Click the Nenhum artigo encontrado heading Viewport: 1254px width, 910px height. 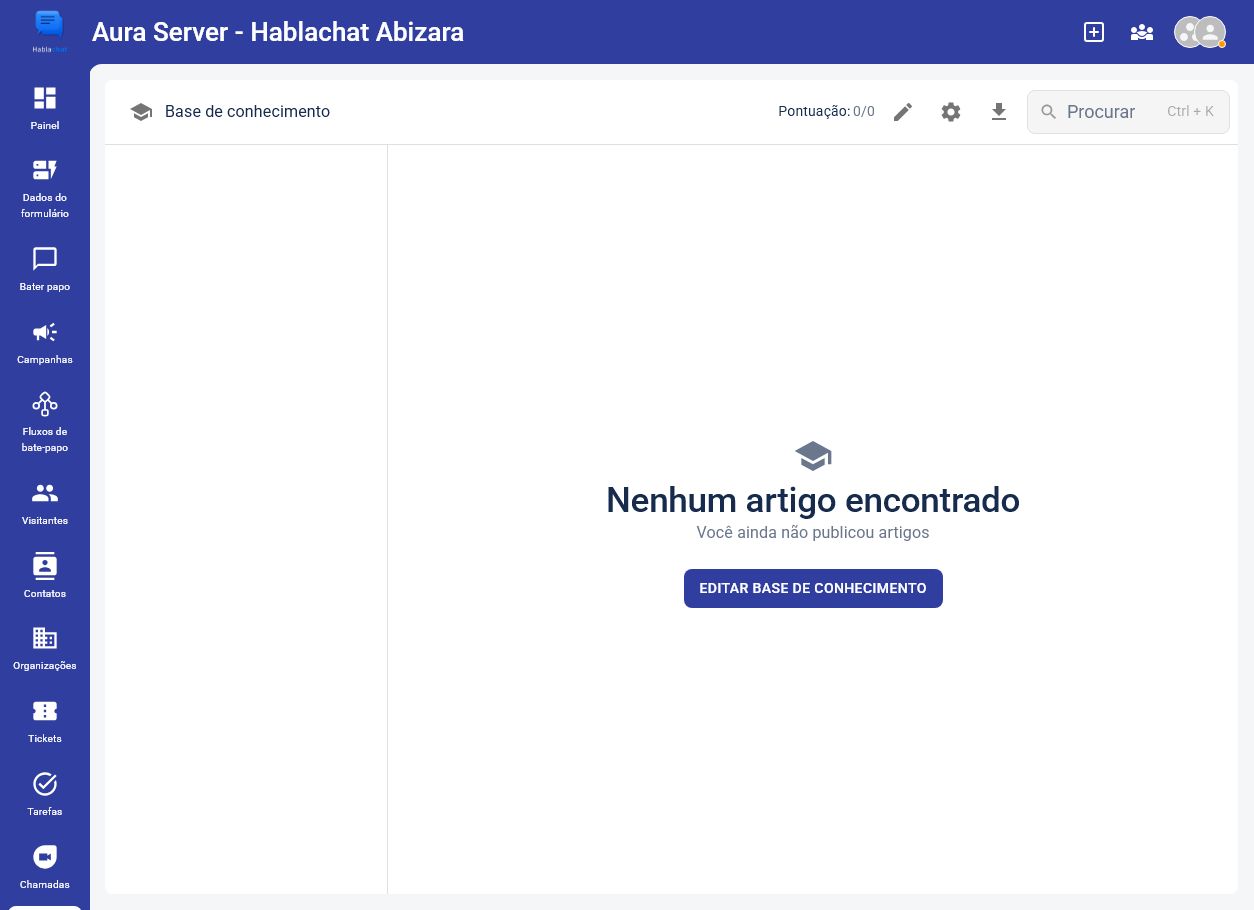pos(813,499)
